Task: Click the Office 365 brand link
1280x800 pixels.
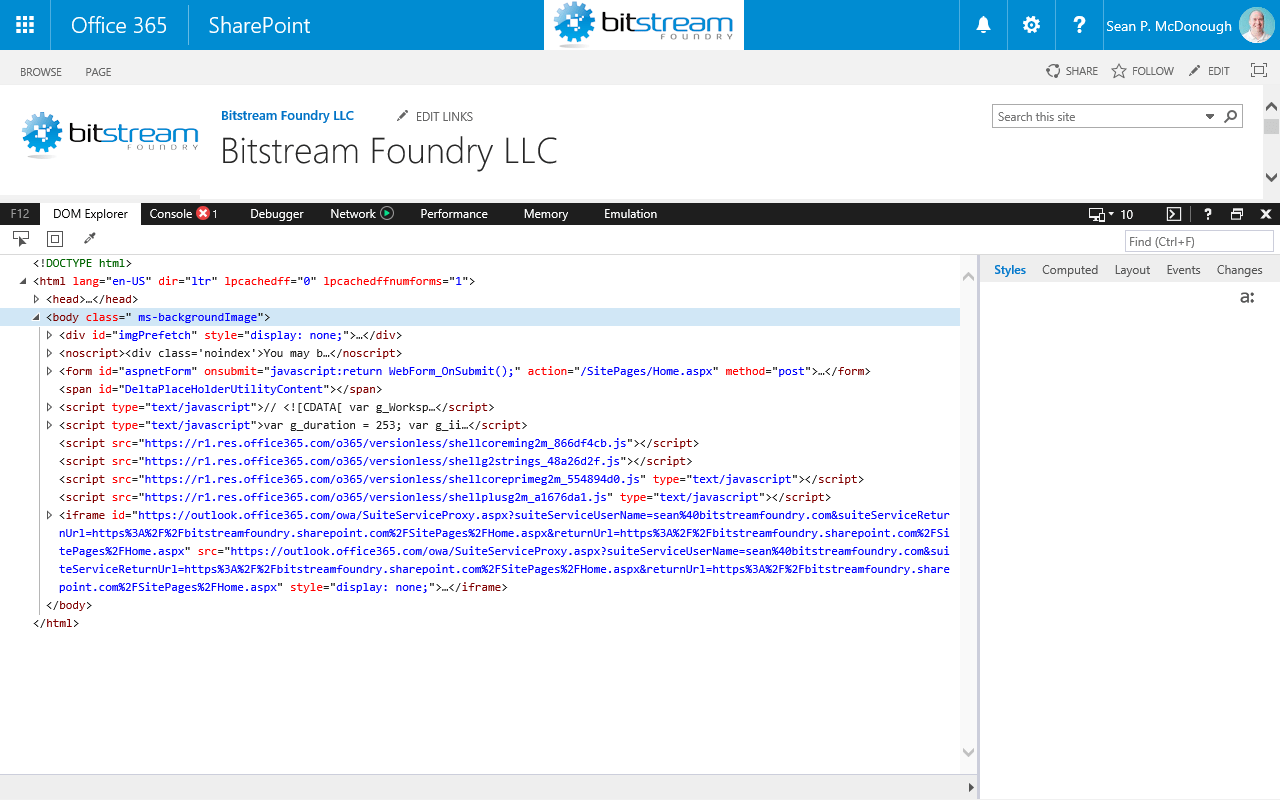Action: tap(119, 25)
